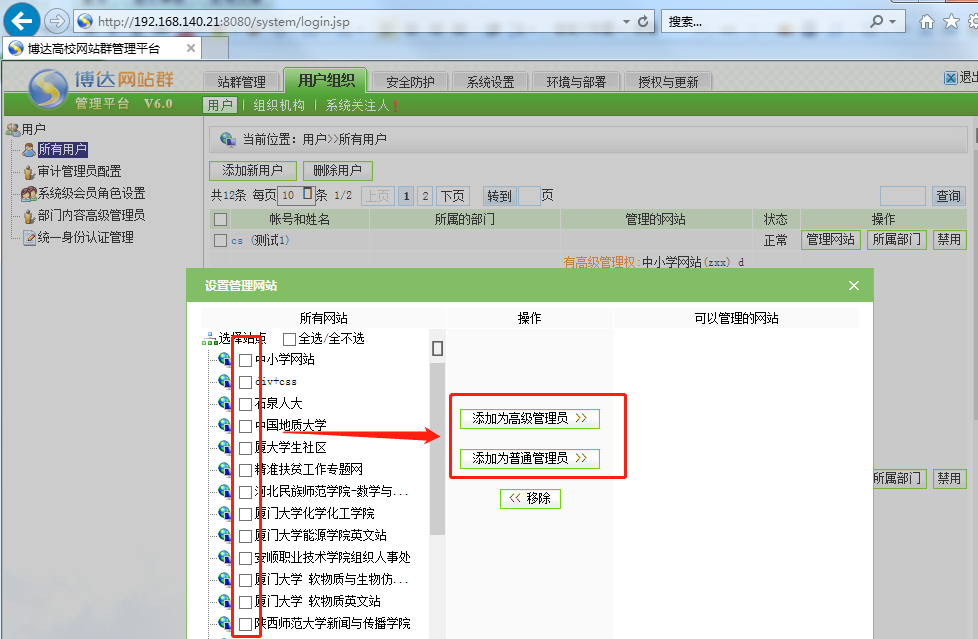This screenshot has width=978, height=639.
Task: Click the 统一身份认证管理 sidebar icon
Action: pyautogui.click(x=29, y=238)
